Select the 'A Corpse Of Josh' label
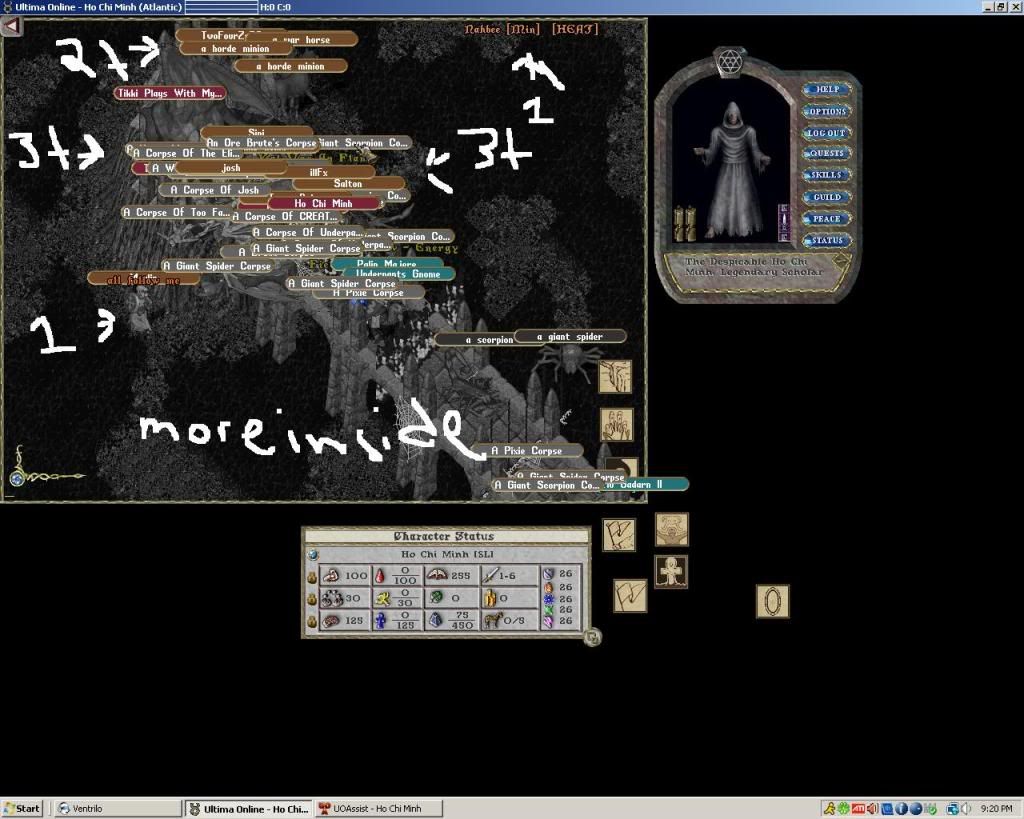 tap(214, 190)
